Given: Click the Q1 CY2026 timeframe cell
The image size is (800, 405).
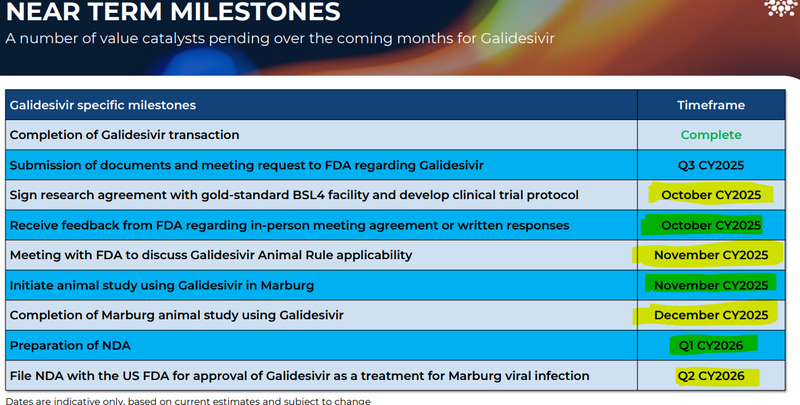Looking at the screenshot, I should (711, 346).
